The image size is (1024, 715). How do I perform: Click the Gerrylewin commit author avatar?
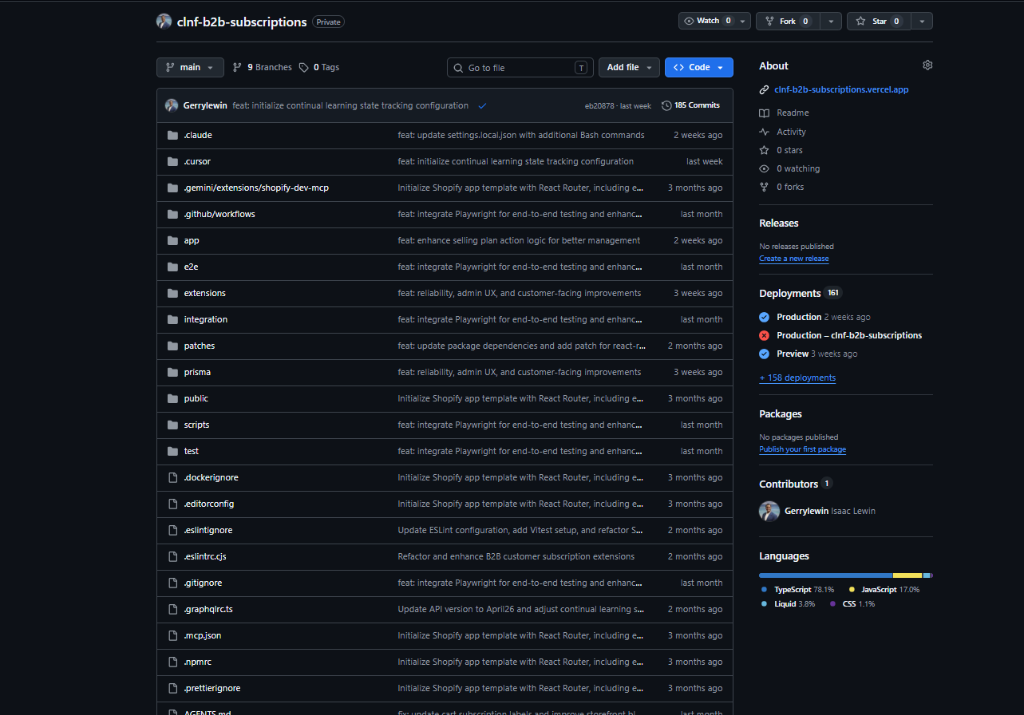pyautogui.click(x=172, y=106)
